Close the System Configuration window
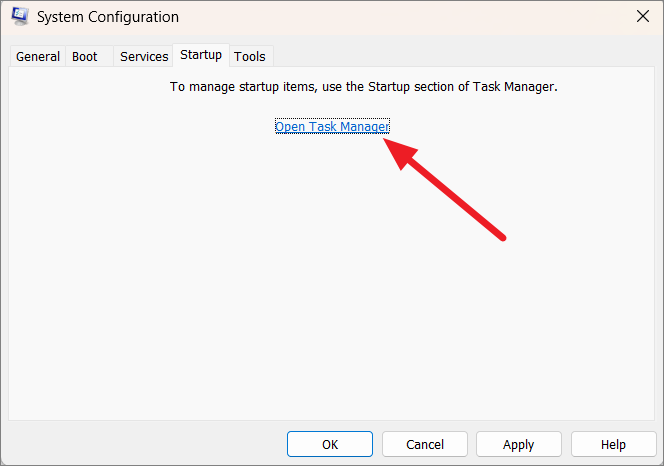The height and width of the screenshot is (466, 664). pos(642,17)
